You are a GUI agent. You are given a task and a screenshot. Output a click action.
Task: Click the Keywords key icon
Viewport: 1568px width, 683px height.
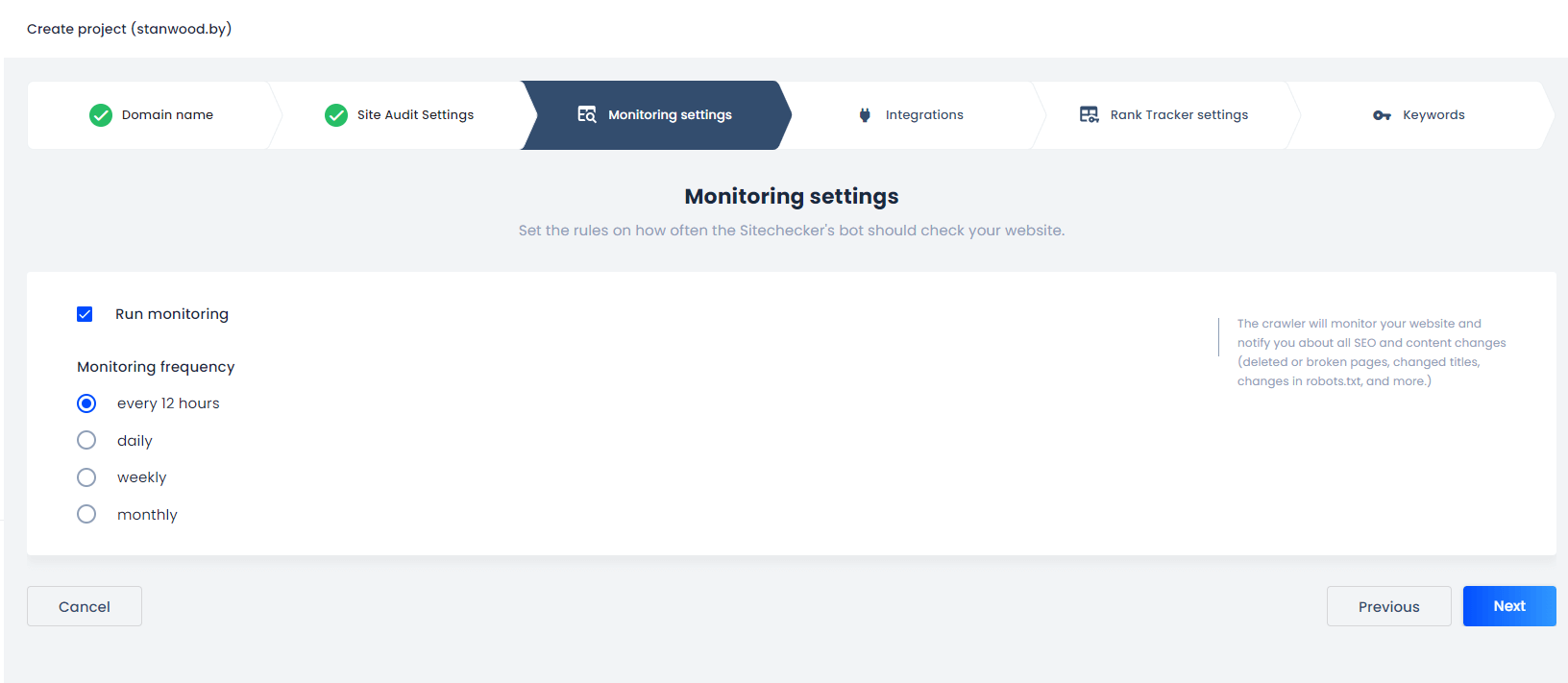pos(1382,115)
